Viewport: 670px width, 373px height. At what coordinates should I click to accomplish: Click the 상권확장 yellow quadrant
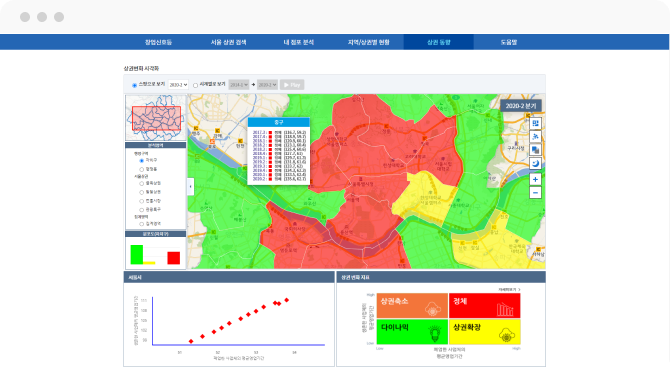click(485, 332)
